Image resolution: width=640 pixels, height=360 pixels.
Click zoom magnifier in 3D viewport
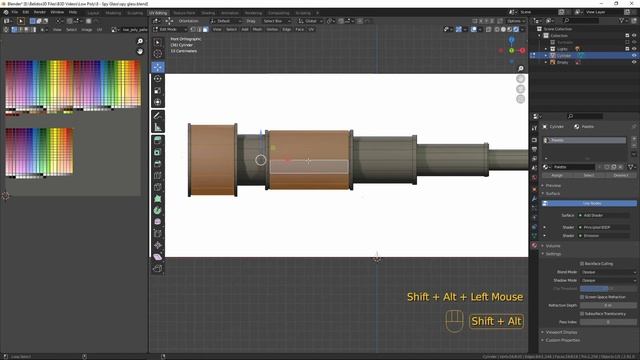coord(520,69)
